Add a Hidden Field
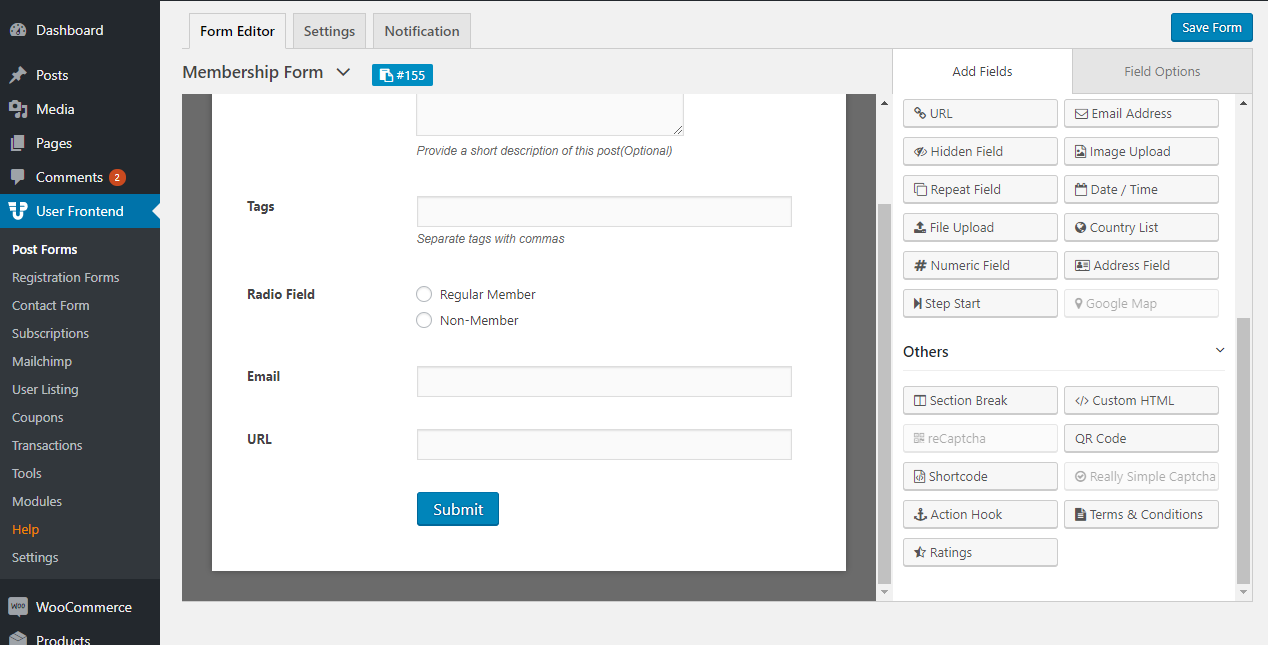1268x645 pixels. (980, 151)
